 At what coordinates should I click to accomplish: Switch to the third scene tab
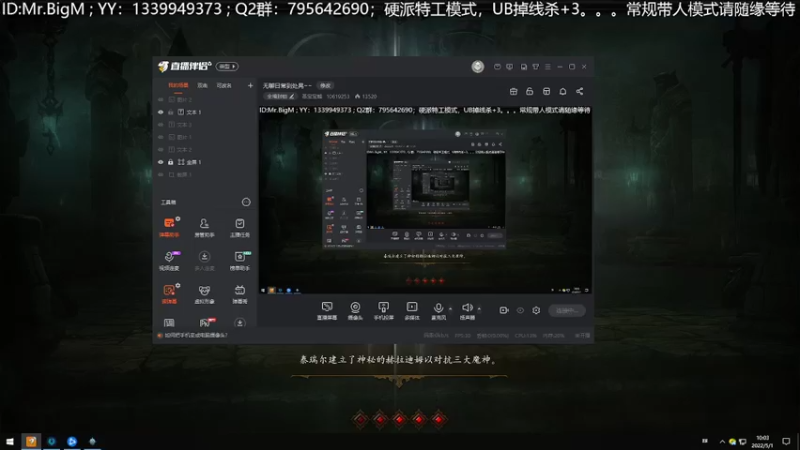(224, 86)
